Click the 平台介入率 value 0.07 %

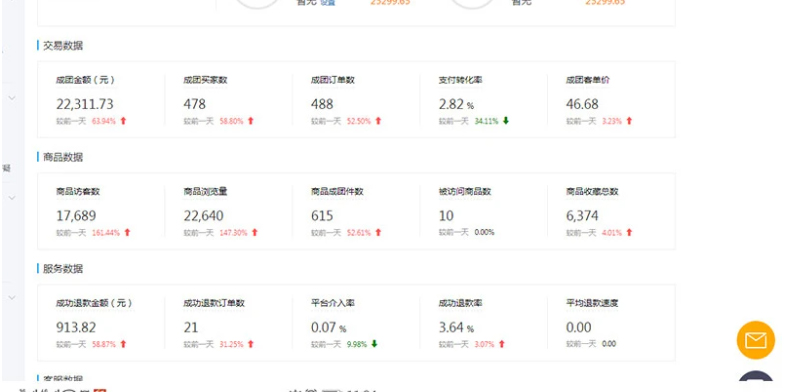point(328,327)
